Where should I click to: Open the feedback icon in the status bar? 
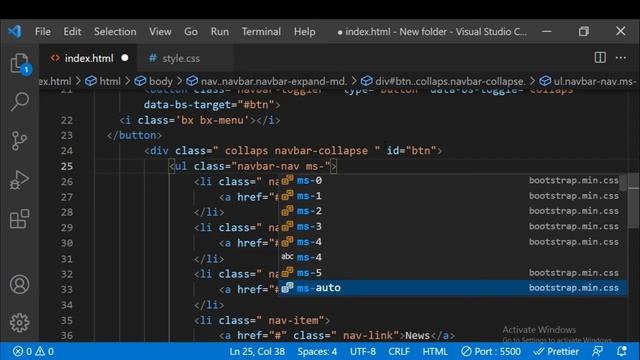click(598, 351)
